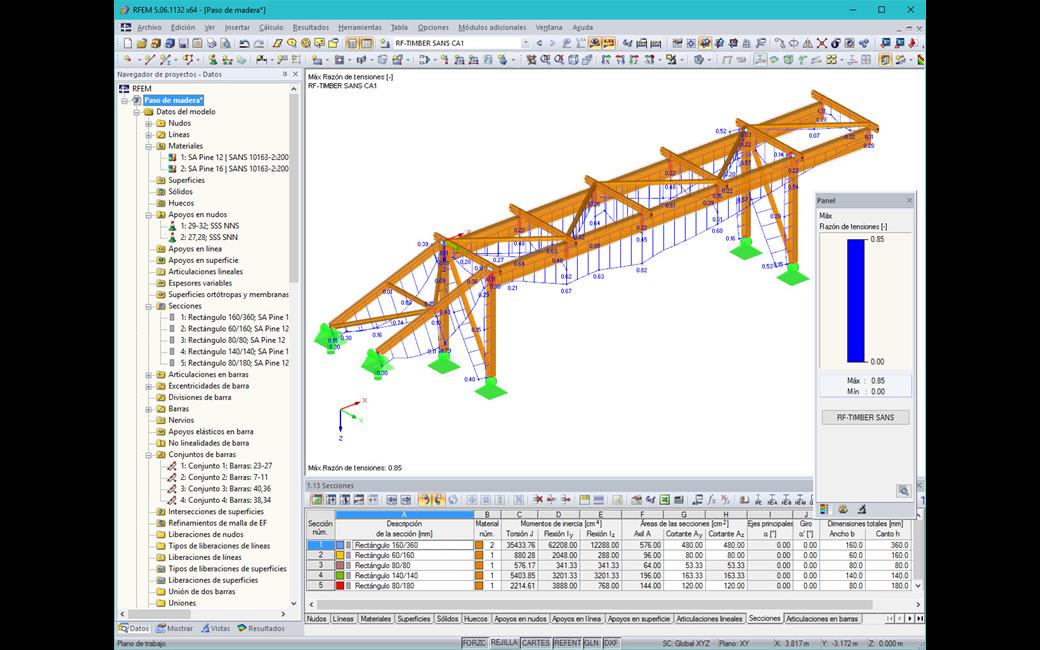Toggle the REJILLA status bar button
This screenshot has height=650, width=1040.
point(504,643)
